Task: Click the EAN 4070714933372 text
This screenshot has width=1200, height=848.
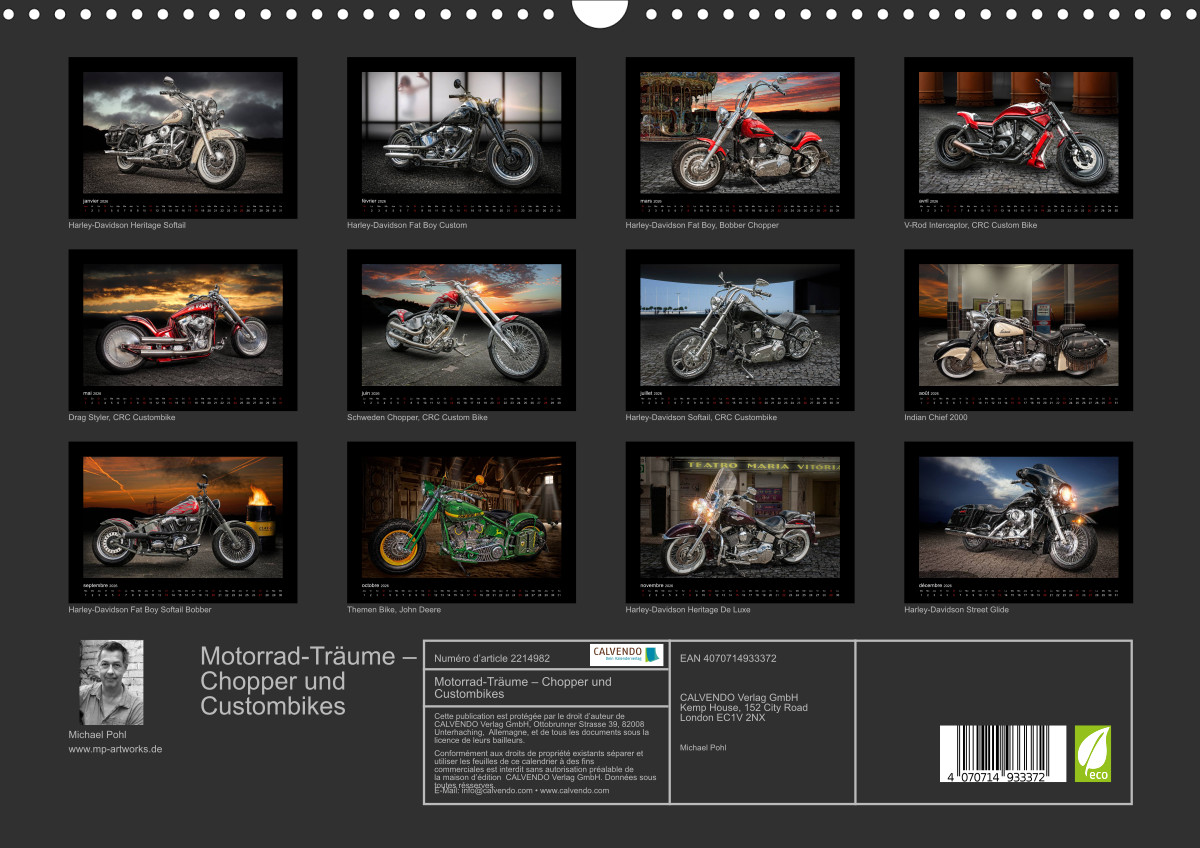Action: point(728,658)
